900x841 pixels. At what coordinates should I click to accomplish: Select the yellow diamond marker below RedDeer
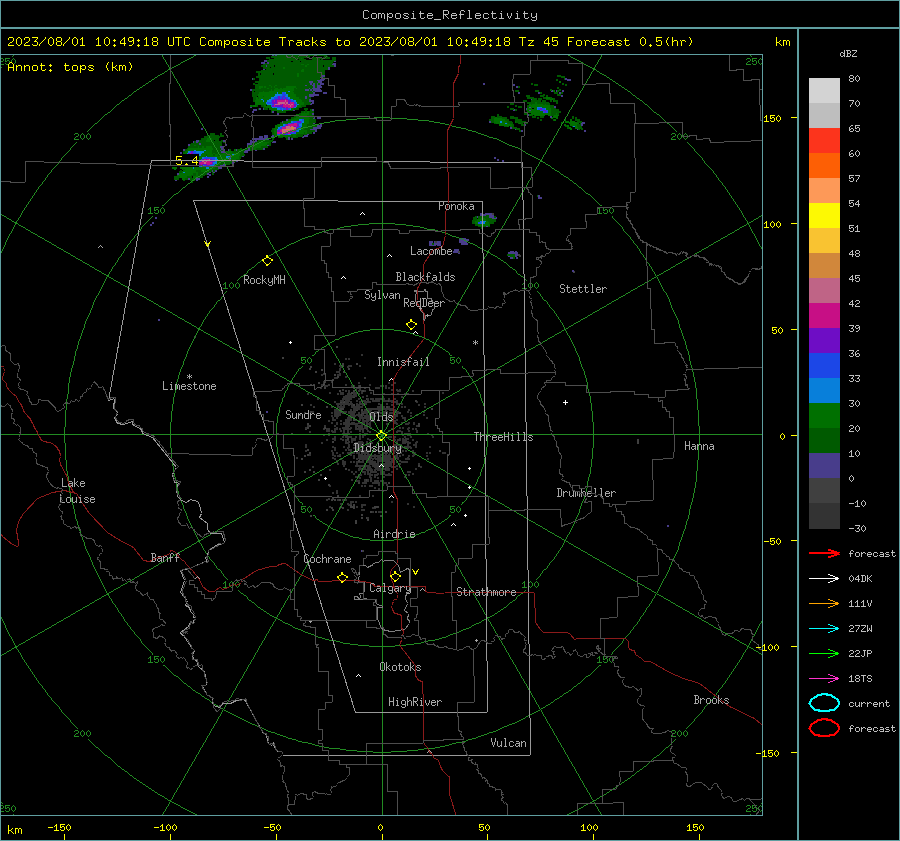[412, 325]
